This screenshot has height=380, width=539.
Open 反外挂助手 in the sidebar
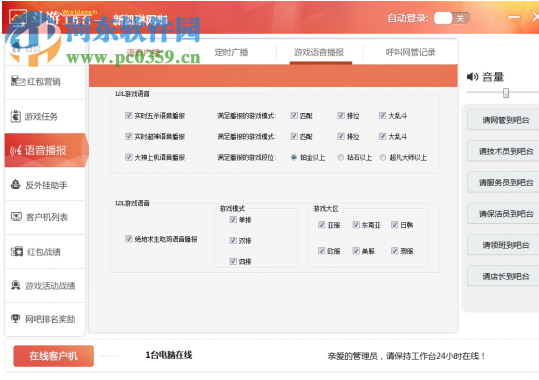click(x=45, y=185)
